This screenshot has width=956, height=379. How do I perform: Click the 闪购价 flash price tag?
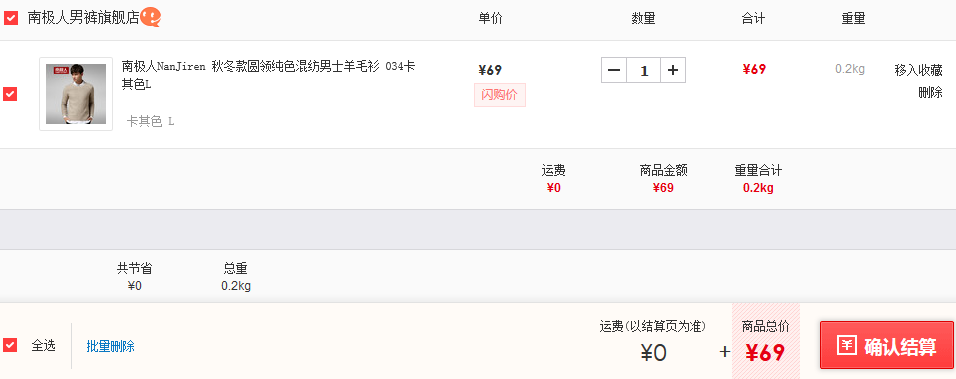pyautogui.click(x=499, y=95)
